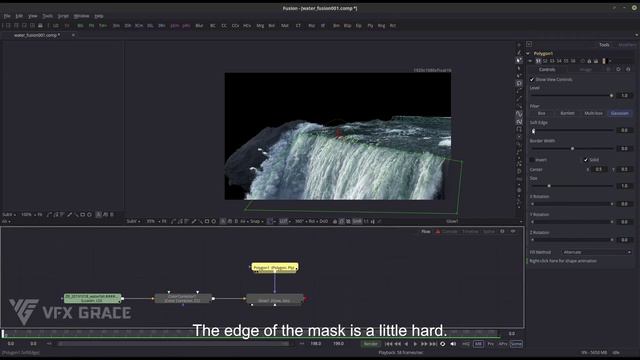Choose the Gaussian filter

[x=620, y=113]
